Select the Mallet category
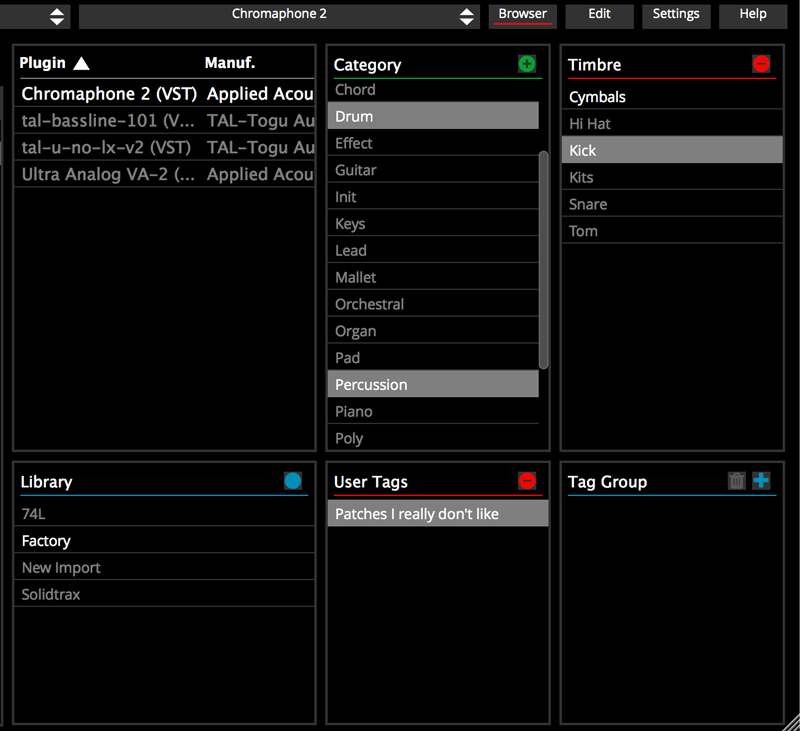 click(433, 277)
